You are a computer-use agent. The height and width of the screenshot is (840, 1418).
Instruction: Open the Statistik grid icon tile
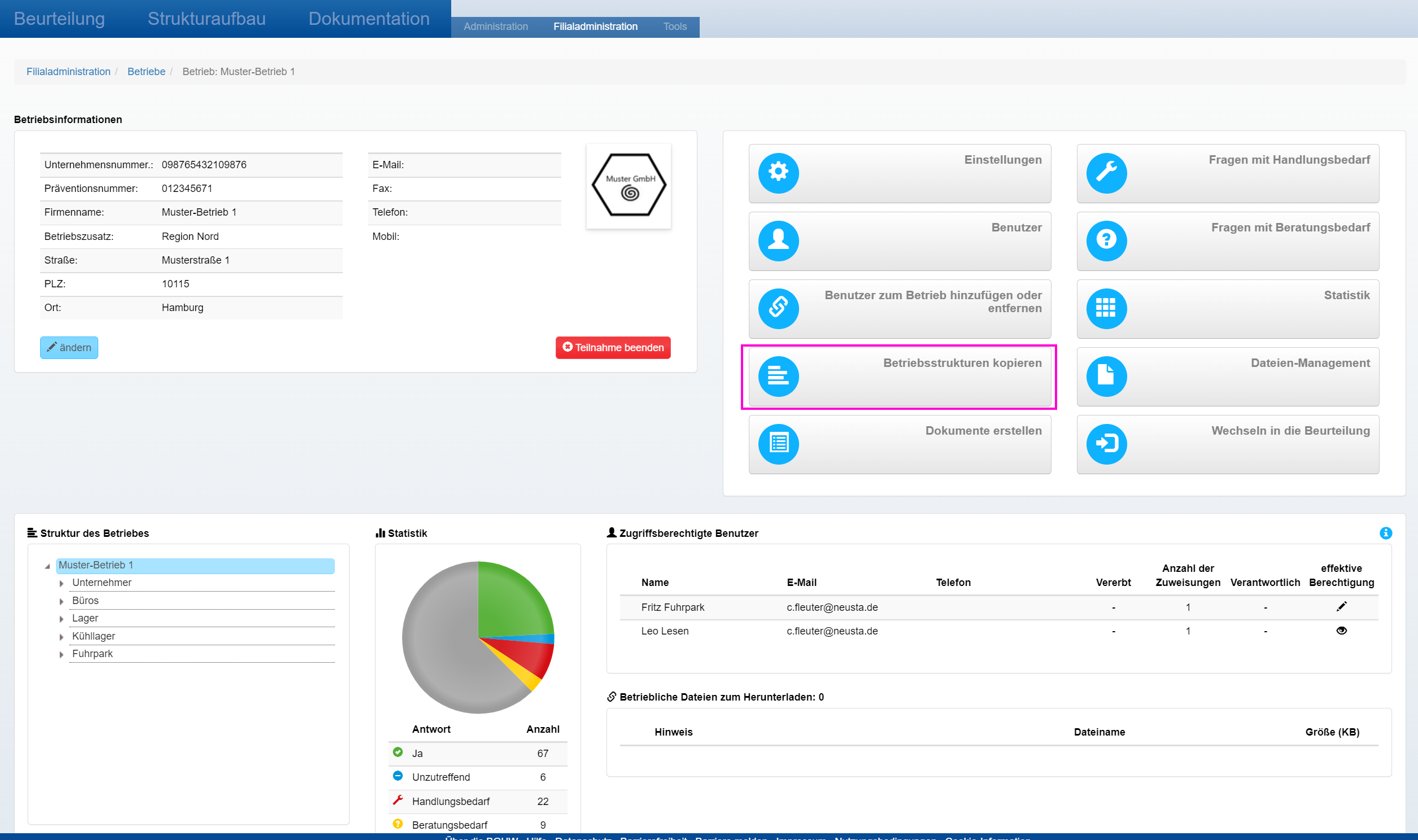pos(1228,308)
